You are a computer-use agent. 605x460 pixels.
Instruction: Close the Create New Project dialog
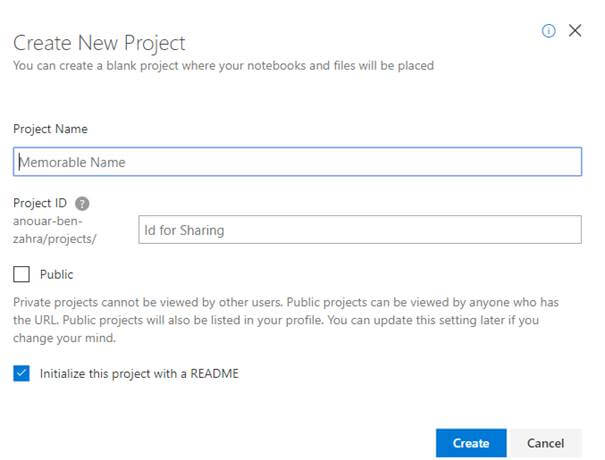(x=575, y=30)
